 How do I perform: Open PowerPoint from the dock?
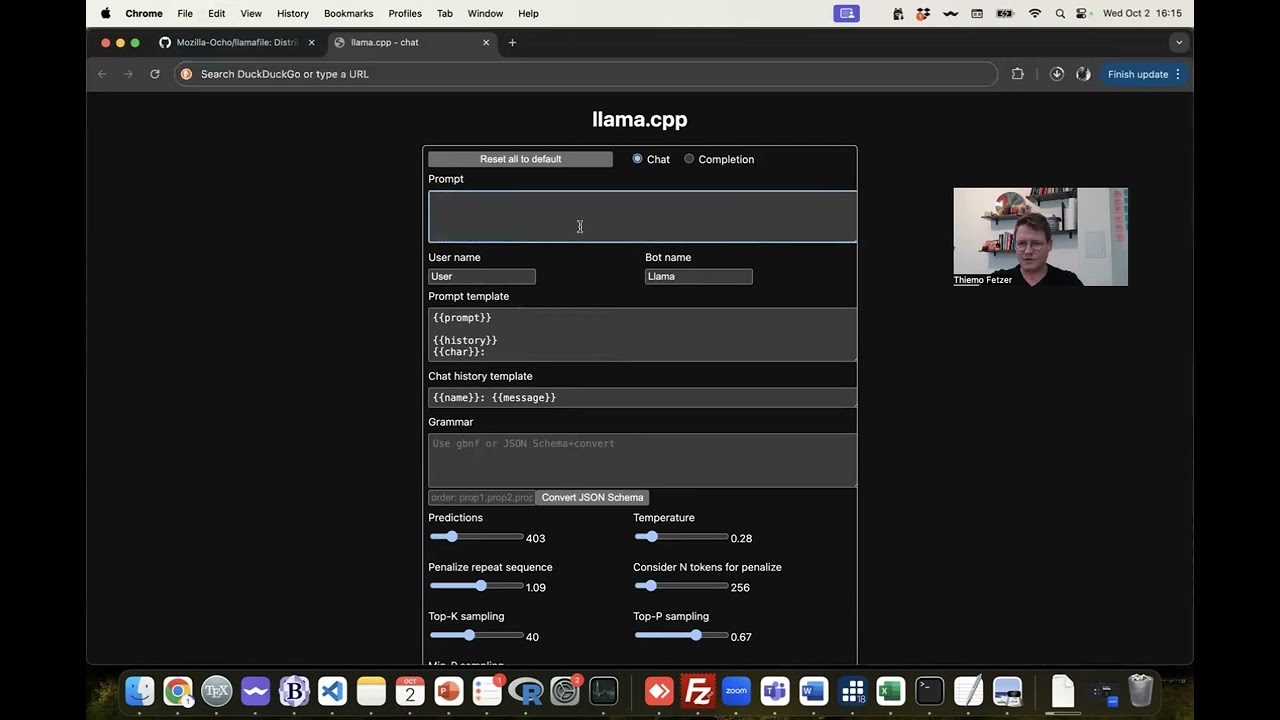tap(449, 691)
